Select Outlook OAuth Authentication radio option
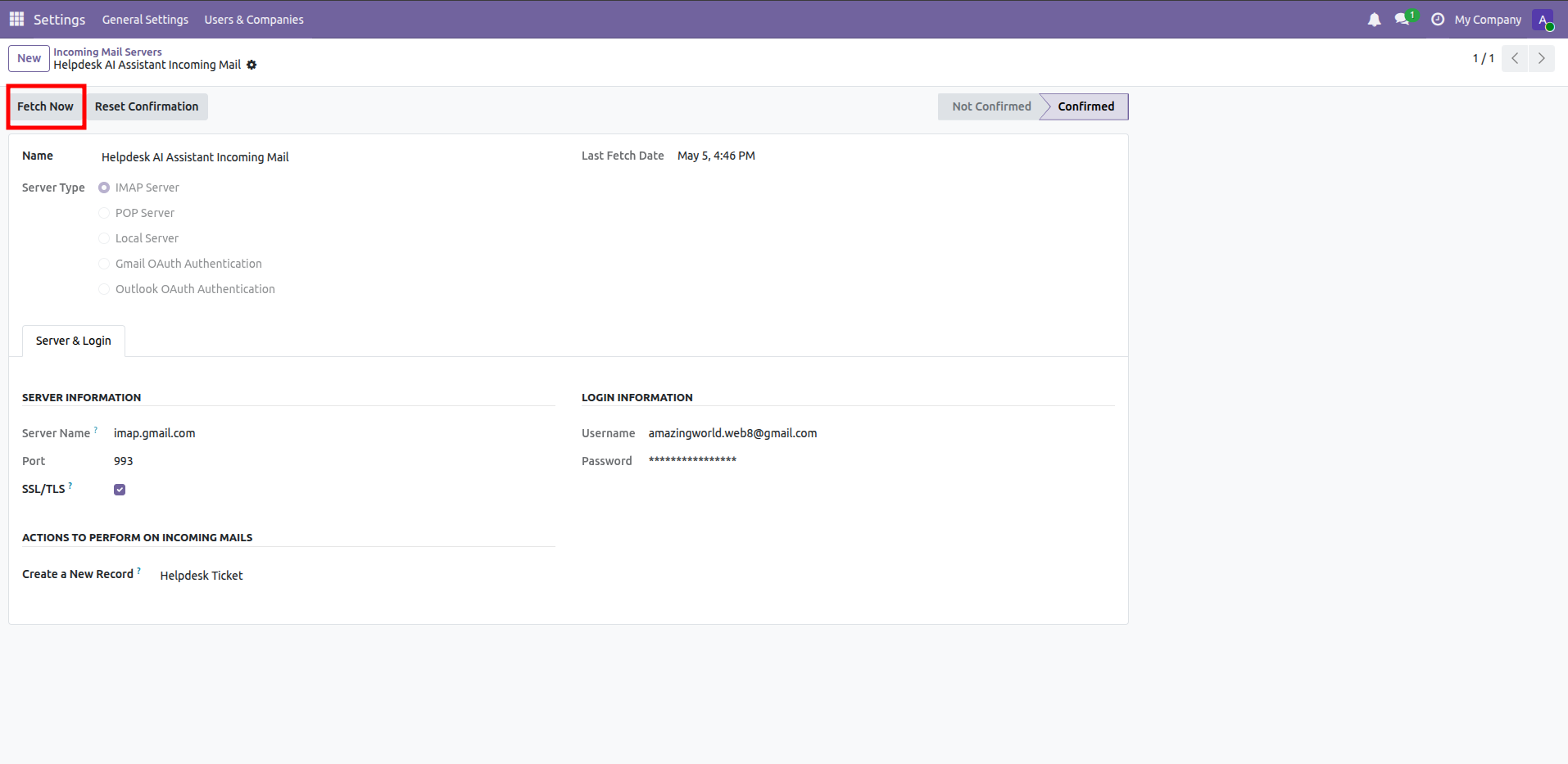Image resolution: width=1568 pixels, height=764 pixels. click(x=104, y=289)
